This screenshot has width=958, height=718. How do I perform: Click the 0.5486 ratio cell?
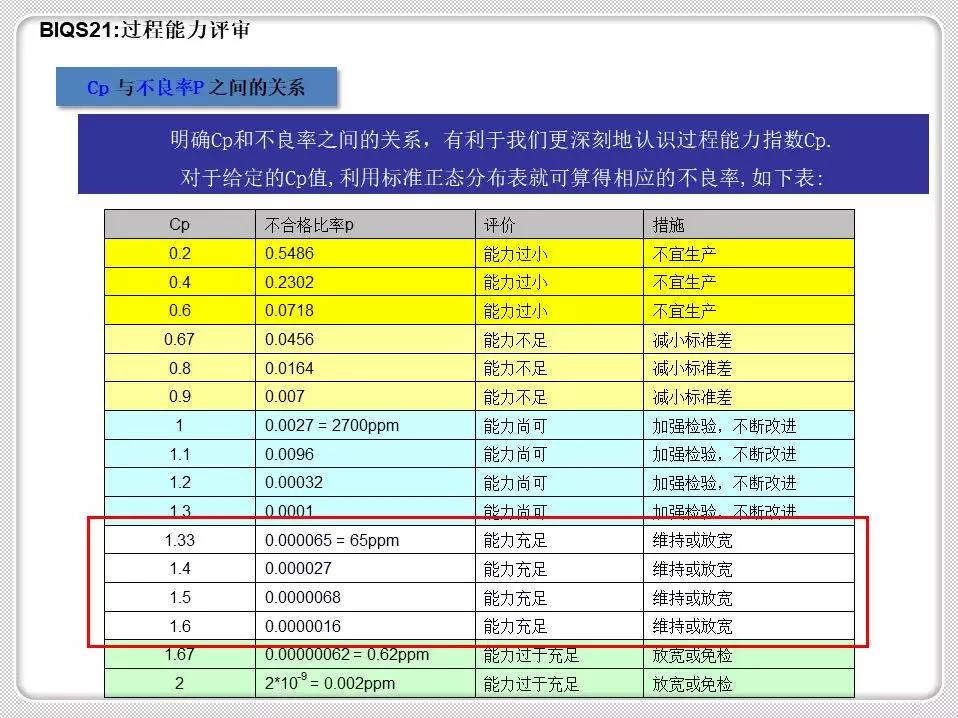pos(284,253)
